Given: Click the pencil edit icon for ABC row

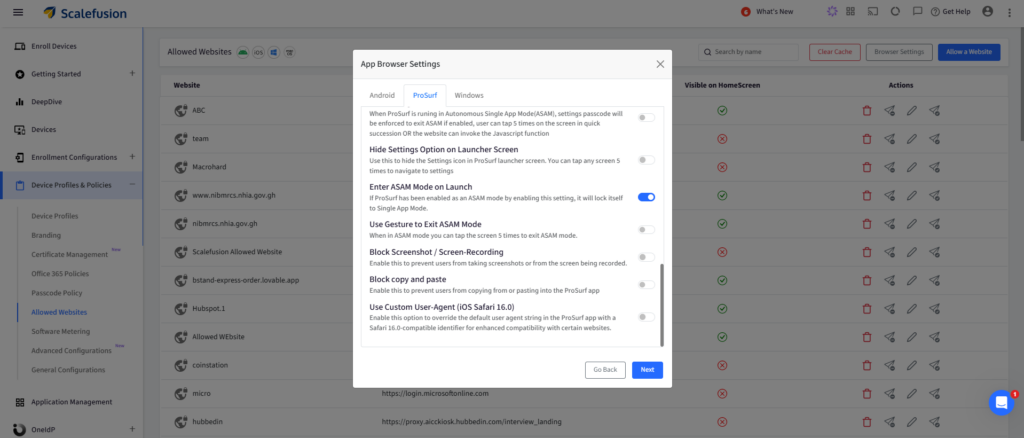Looking at the screenshot, I should point(912,111).
